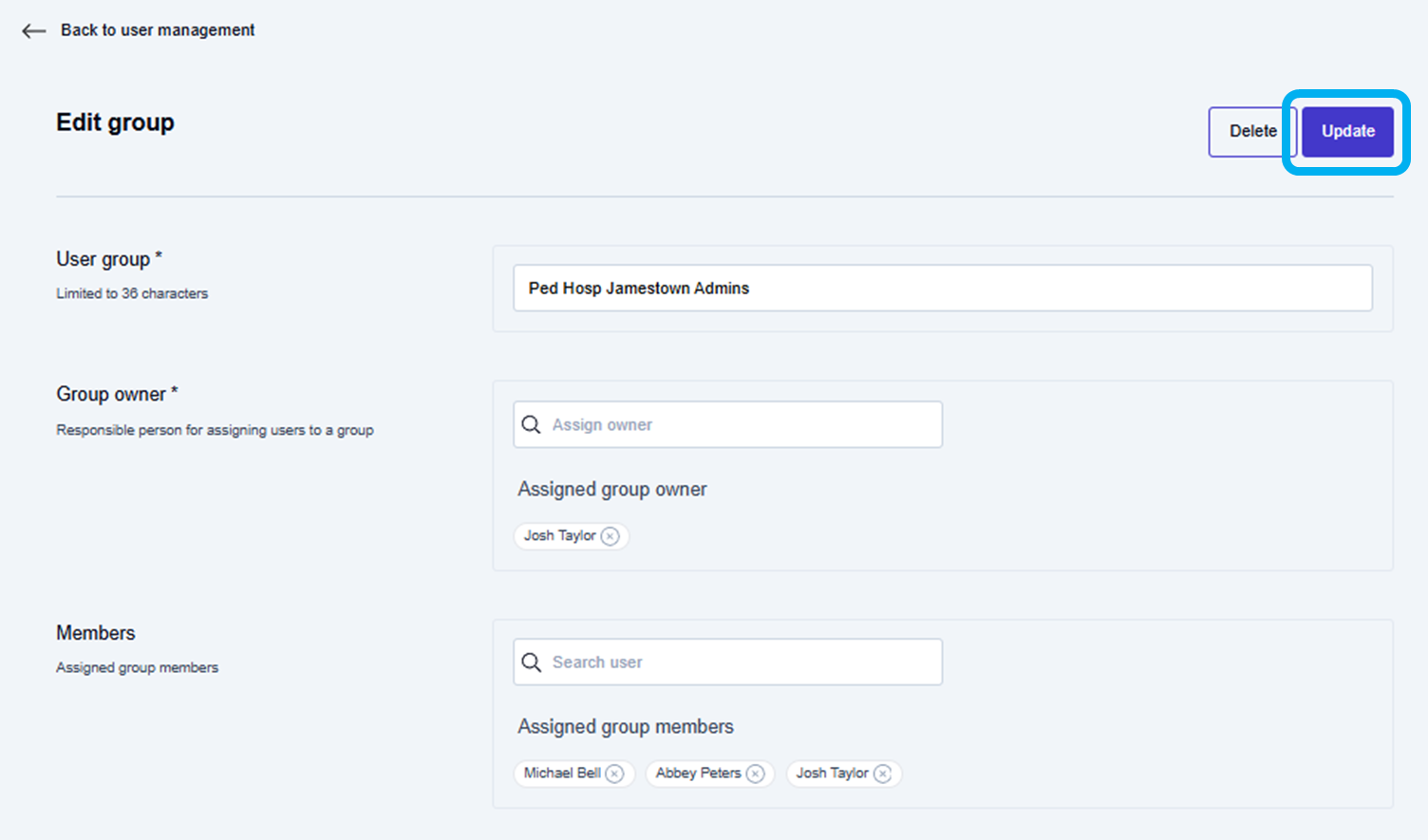Remove Abbey Peters from group members
1428x840 pixels.
[x=756, y=774]
